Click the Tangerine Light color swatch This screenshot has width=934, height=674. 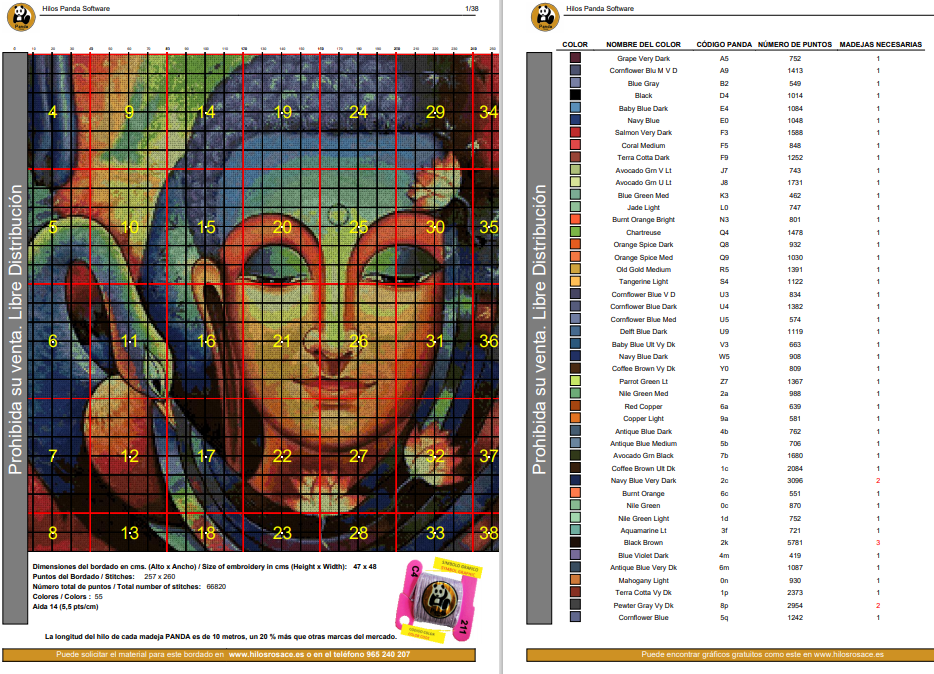tap(575, 282)
